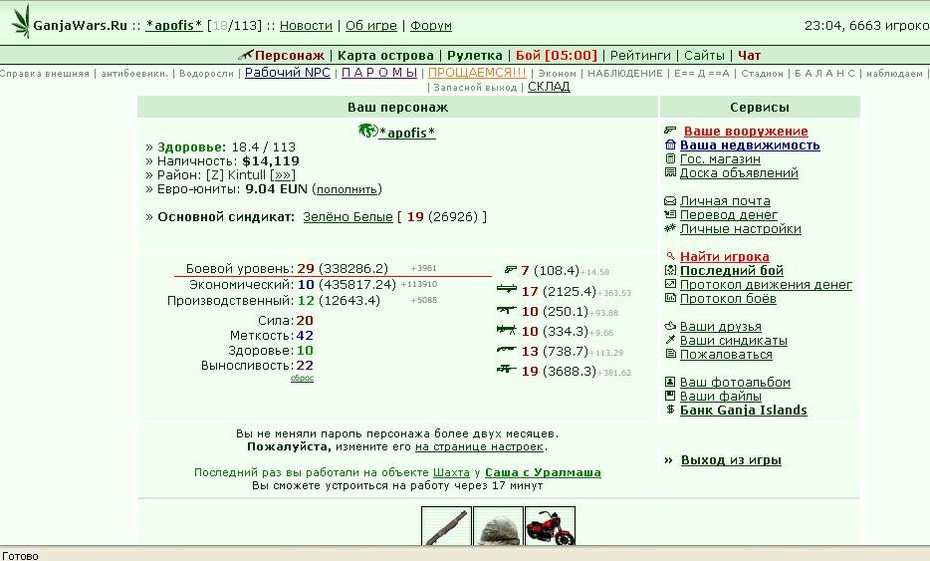
Task: Open Бой [05:00] menu item
Action: tap(556, 56)
